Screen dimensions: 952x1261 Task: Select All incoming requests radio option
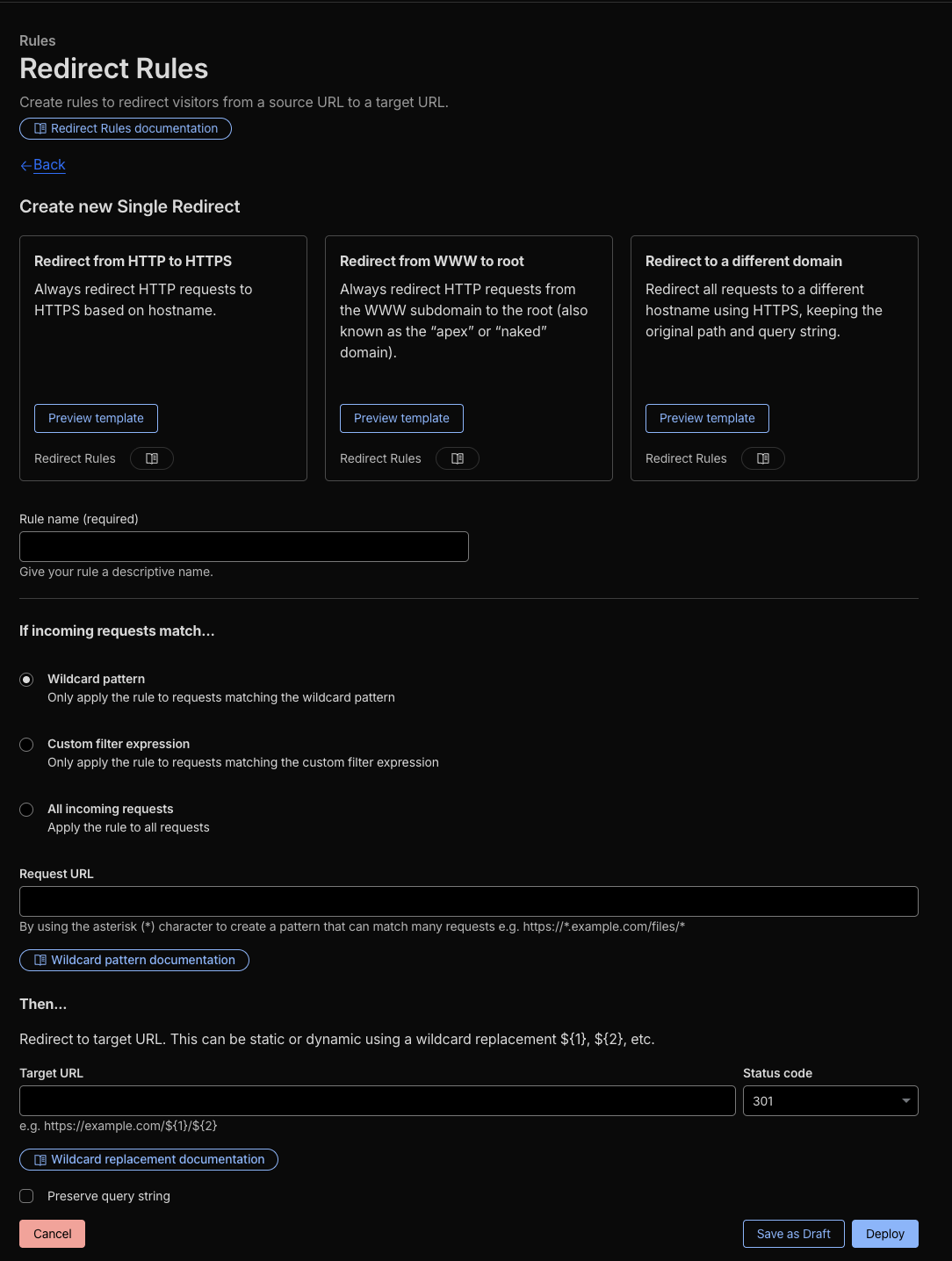click(x=26, y=810)
